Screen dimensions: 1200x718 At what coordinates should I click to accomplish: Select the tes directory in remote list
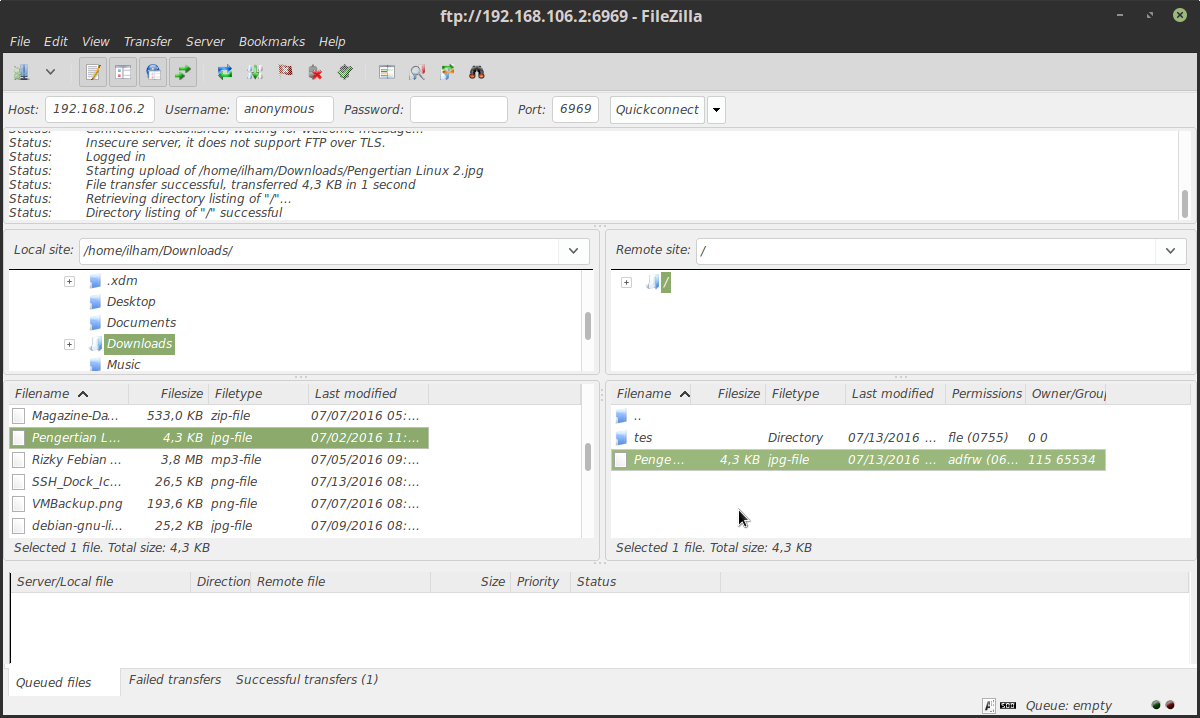click(x=858, y=438)
